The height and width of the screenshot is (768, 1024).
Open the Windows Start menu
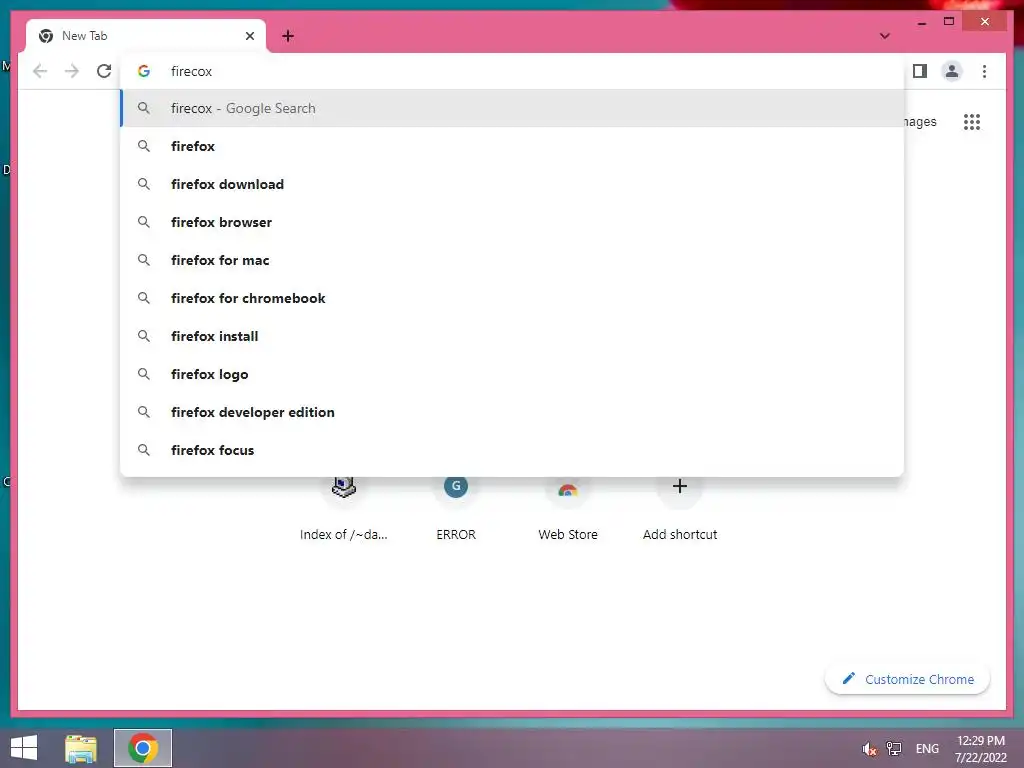point(24,748)
